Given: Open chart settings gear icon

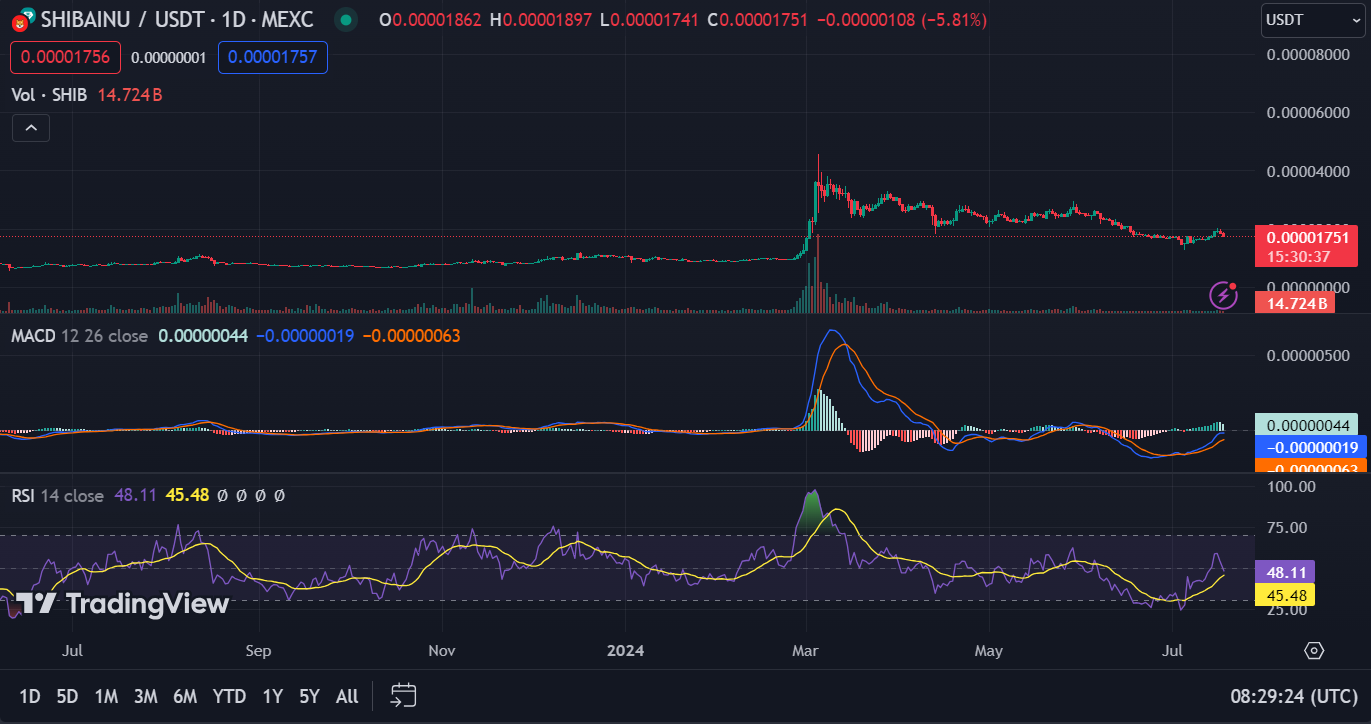Looking at the screenshot, I should [x=1314, y=651].
